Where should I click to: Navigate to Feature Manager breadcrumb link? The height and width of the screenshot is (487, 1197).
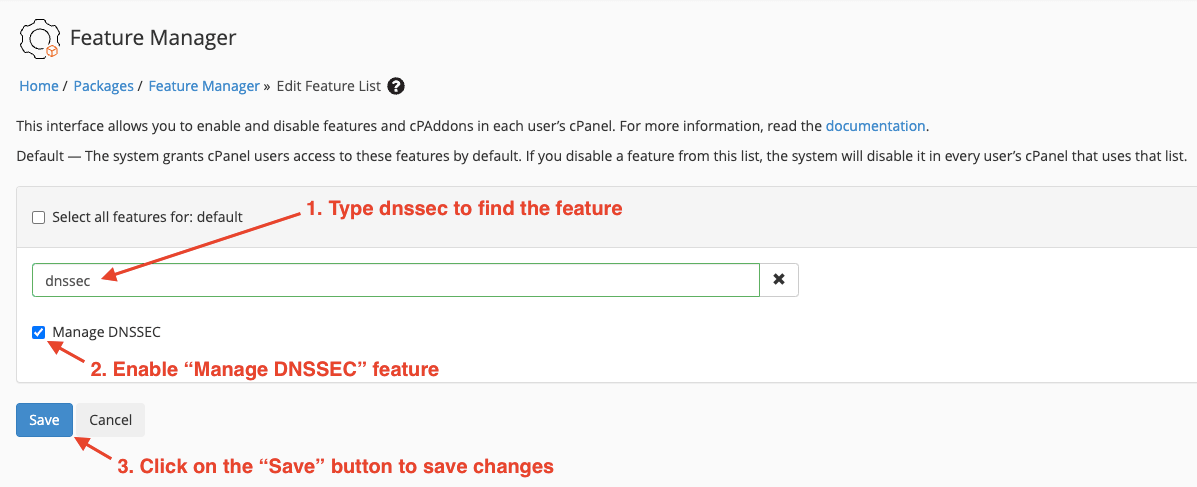tap(204, 86)
